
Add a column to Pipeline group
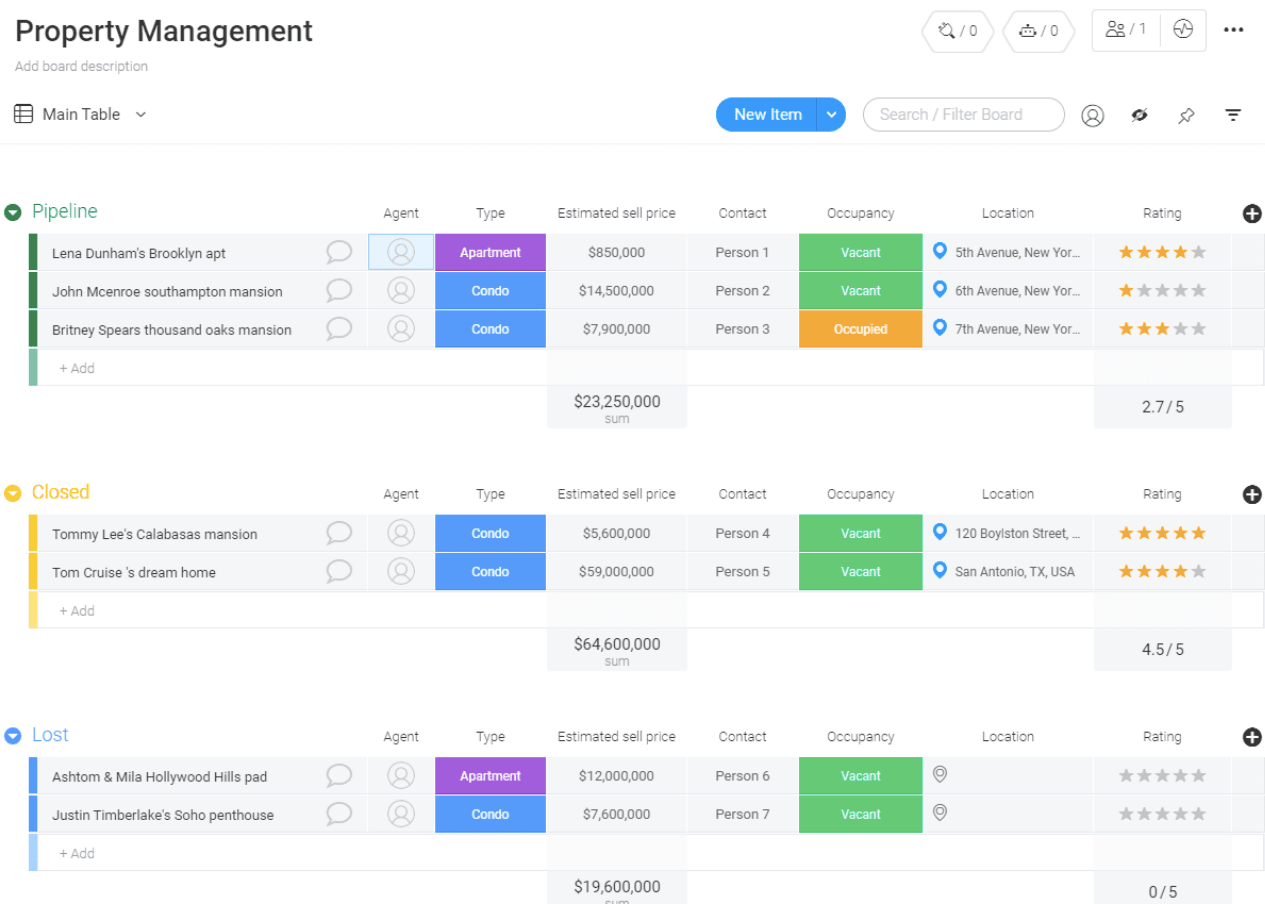coord(1252,213)
